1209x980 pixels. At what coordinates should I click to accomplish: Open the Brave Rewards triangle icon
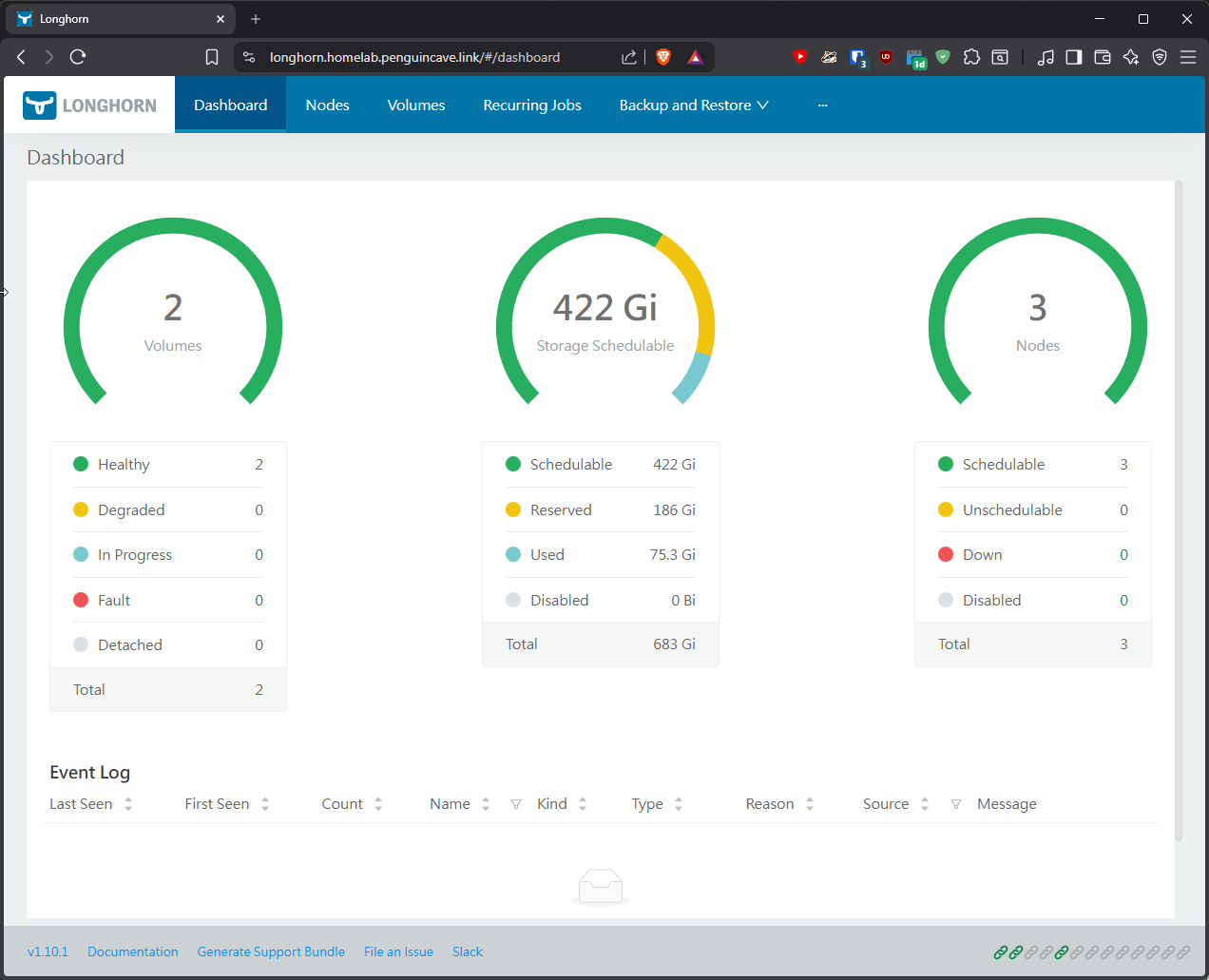[696, 57]
